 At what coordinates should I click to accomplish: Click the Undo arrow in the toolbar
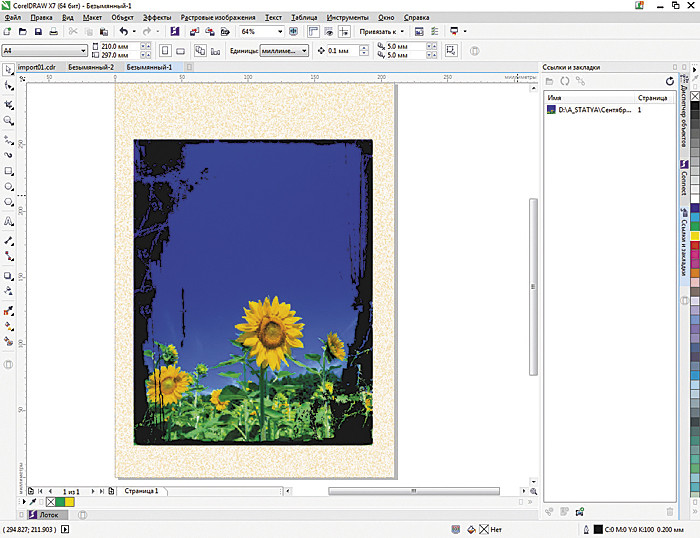(x=122, y=32)
